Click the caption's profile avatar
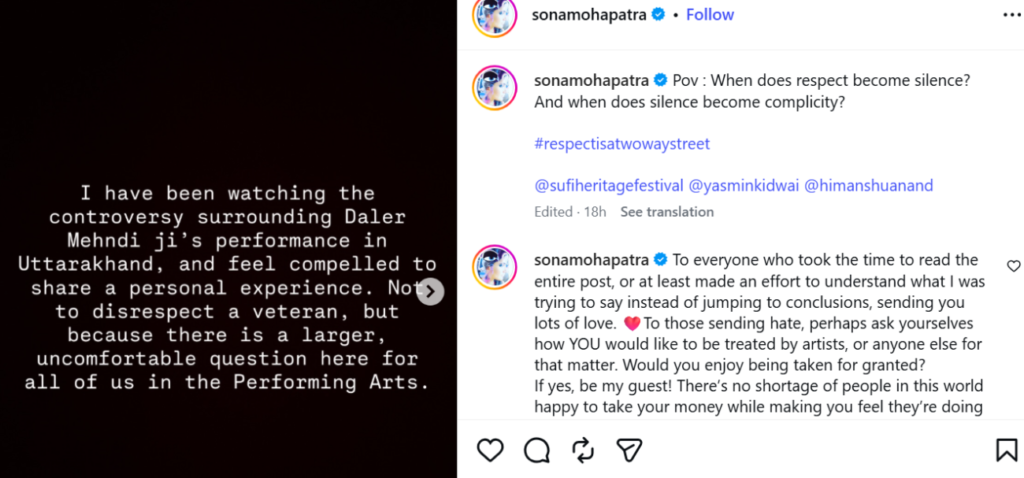Image resolution: width=1024 pixels, height=478 pixels. click(x=495, y=88)
